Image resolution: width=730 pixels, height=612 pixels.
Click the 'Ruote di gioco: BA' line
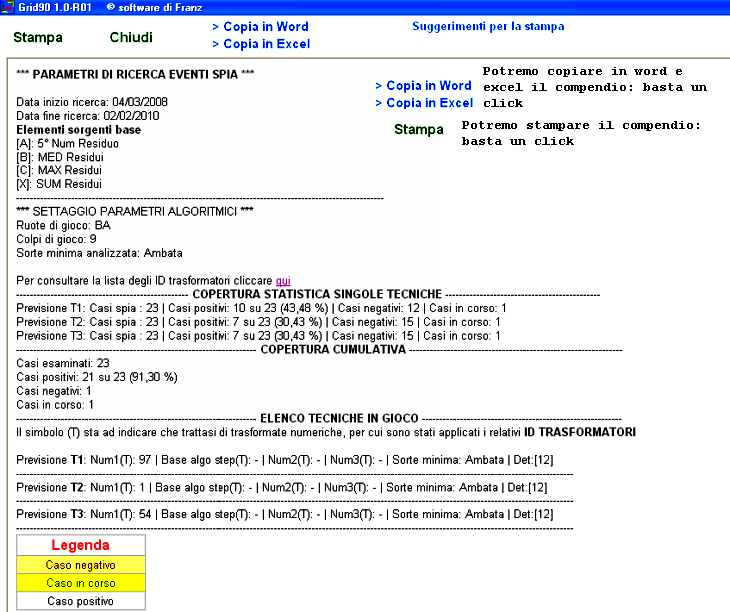click(63, 225)
